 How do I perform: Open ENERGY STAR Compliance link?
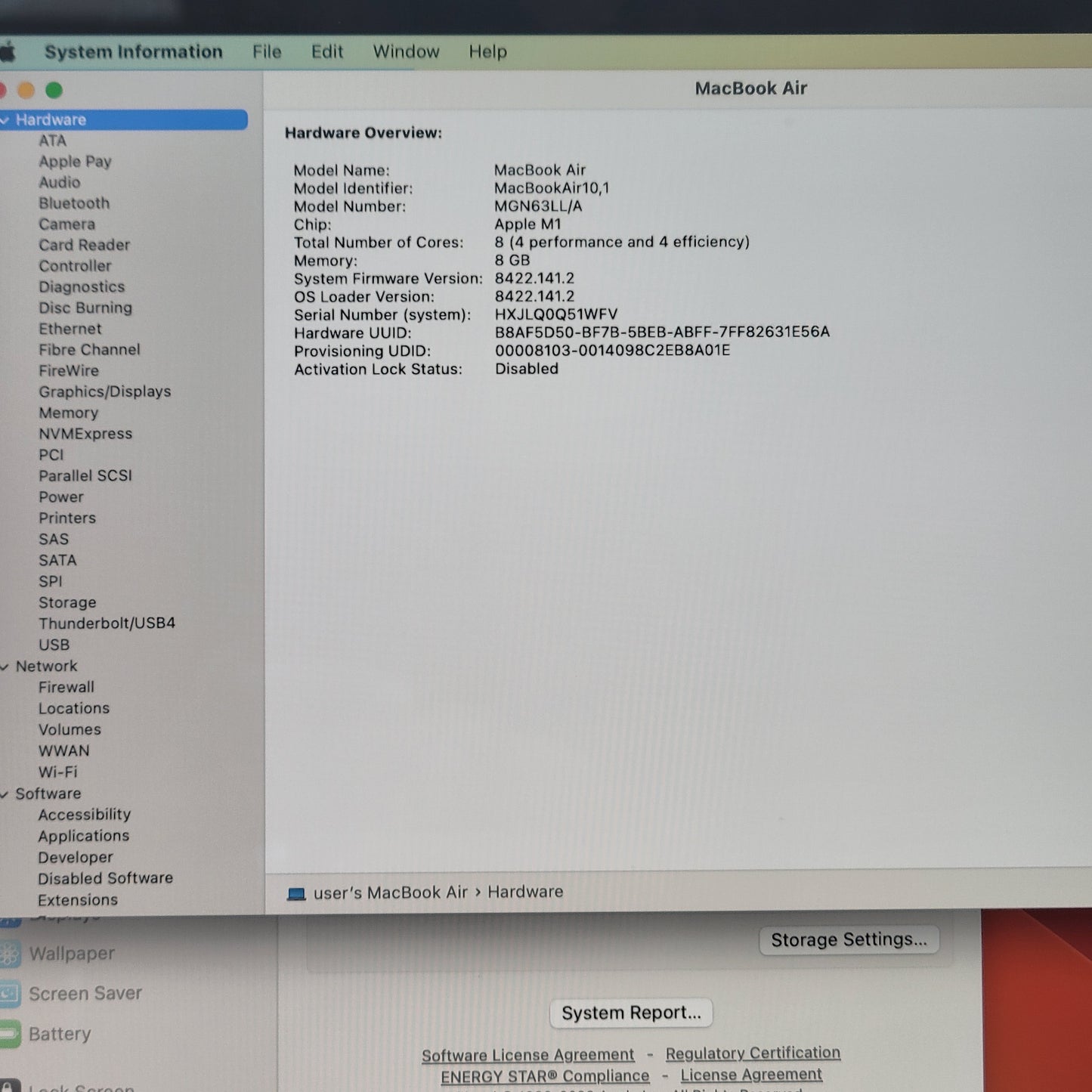(545, 1076)
